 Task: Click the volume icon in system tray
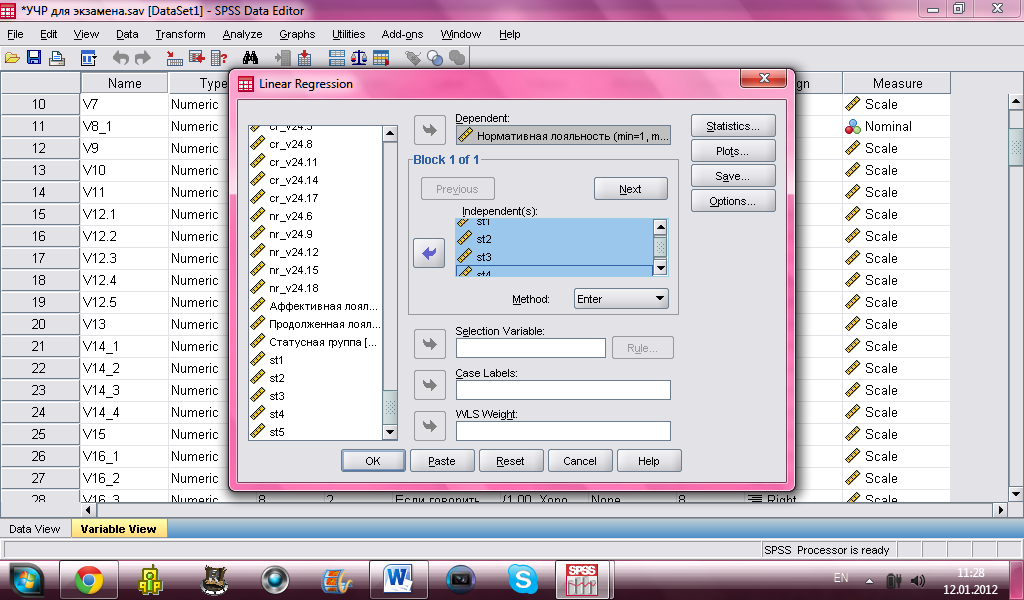point(918,580)
